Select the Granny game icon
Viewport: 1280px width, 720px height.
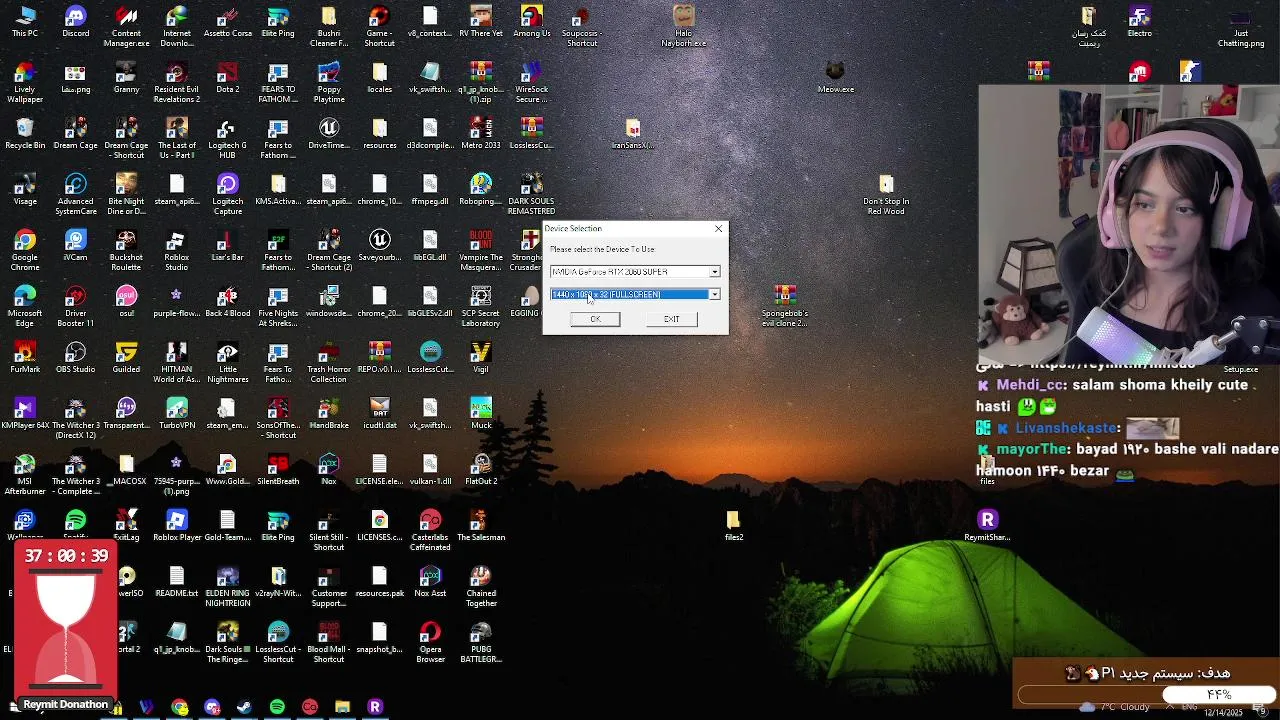[x=126, y=78]
